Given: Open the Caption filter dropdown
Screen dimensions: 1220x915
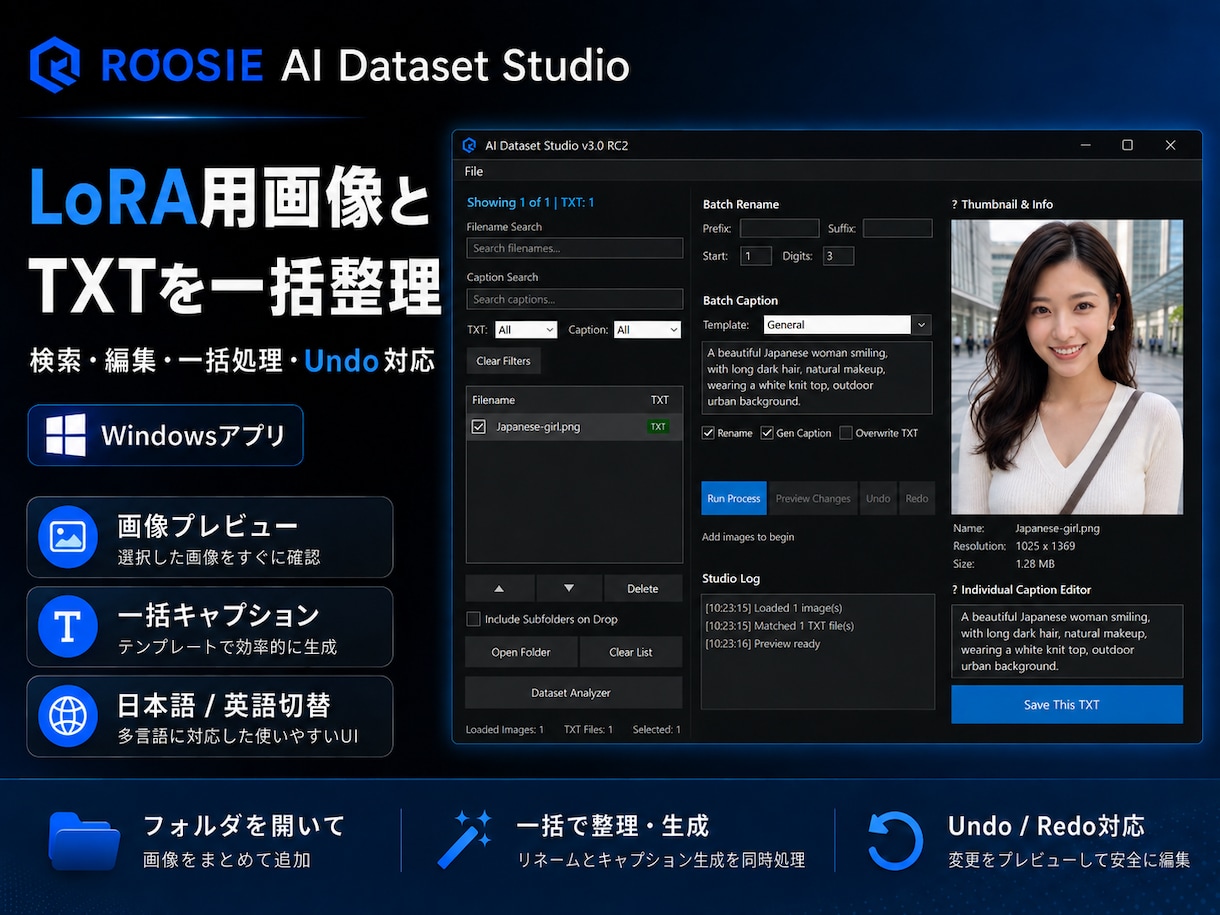Looking at the screenshot, I should click(647, 330).
